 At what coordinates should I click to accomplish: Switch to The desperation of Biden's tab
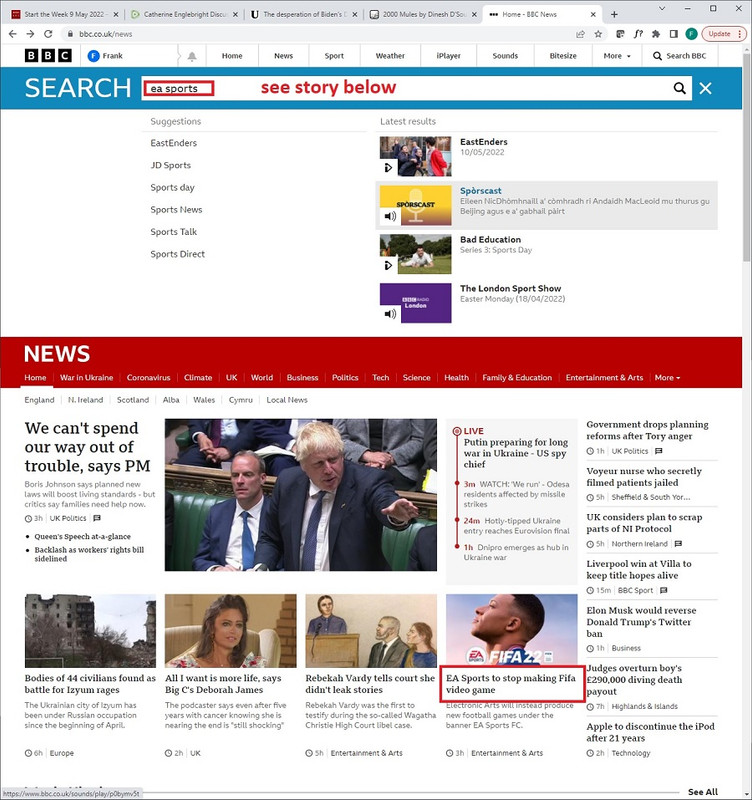[x=304, y=14]
